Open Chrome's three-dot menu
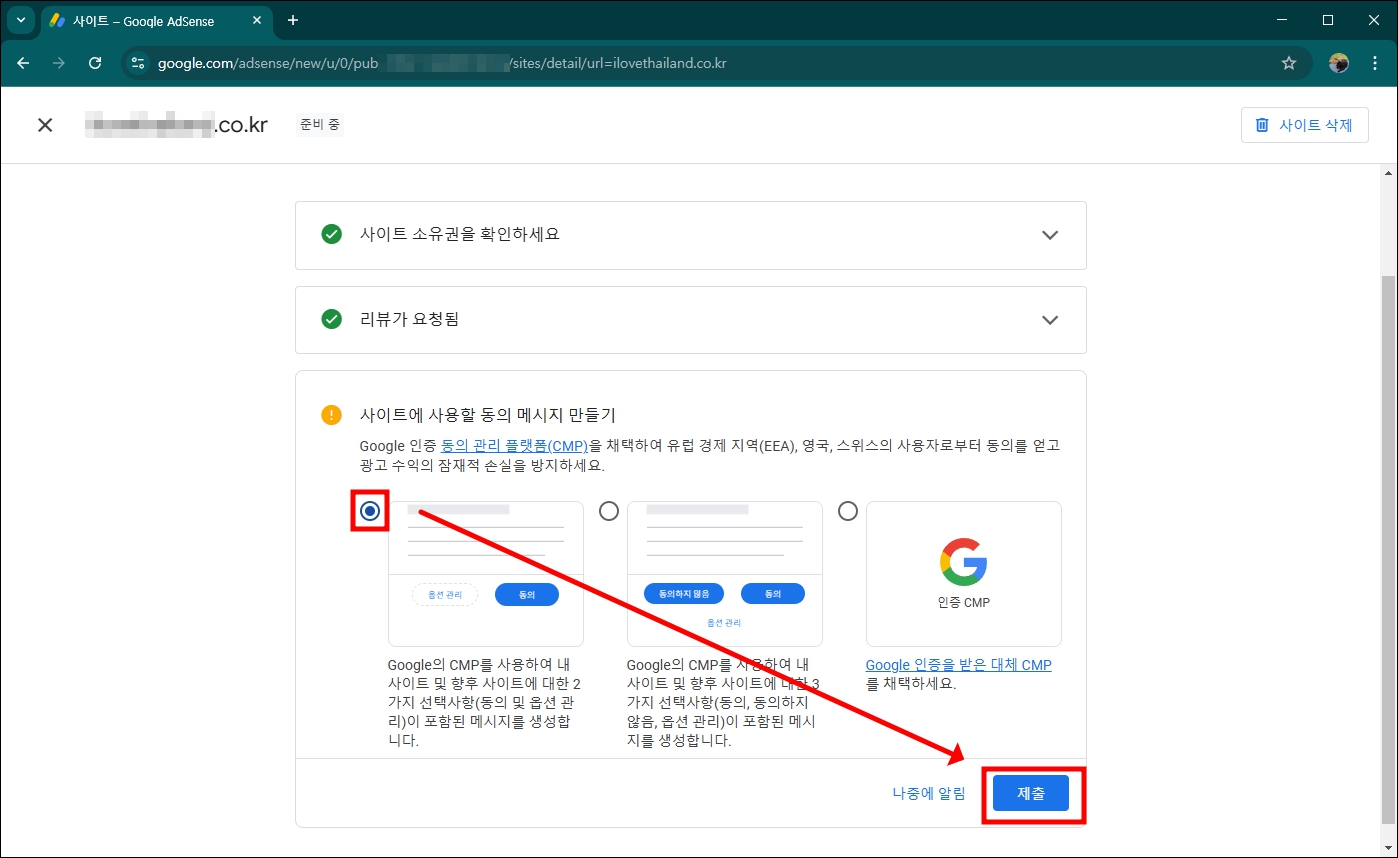This screenshot has height=858, width=1398. [x=1376, y=63]
